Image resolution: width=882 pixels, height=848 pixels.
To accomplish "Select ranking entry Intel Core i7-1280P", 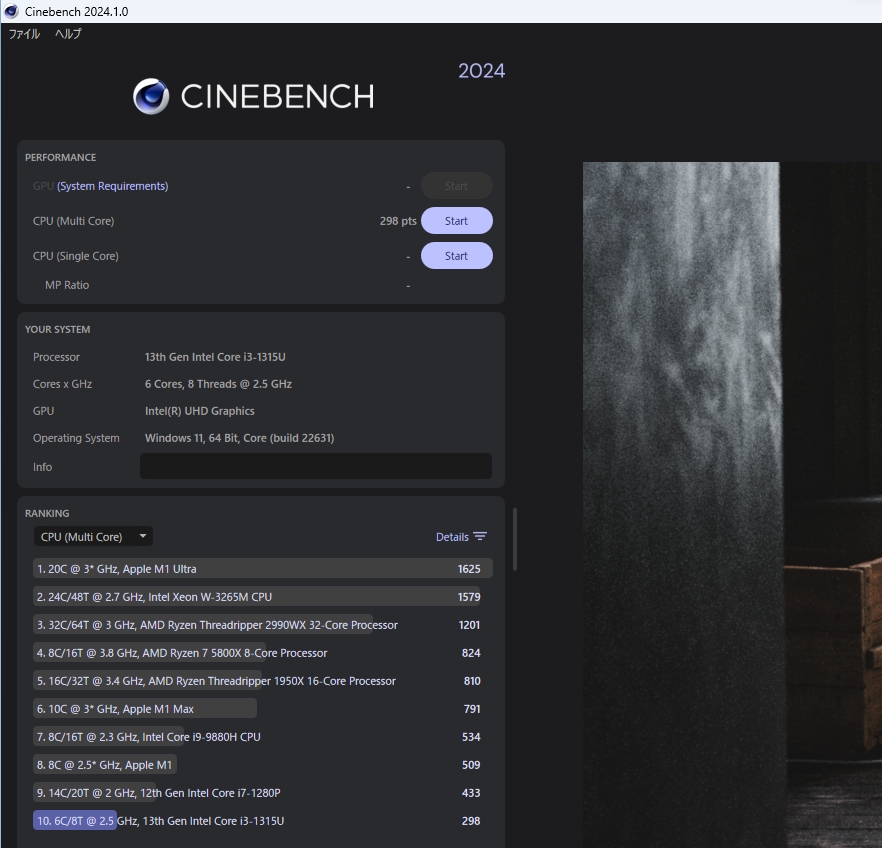I will click(263, 793).
